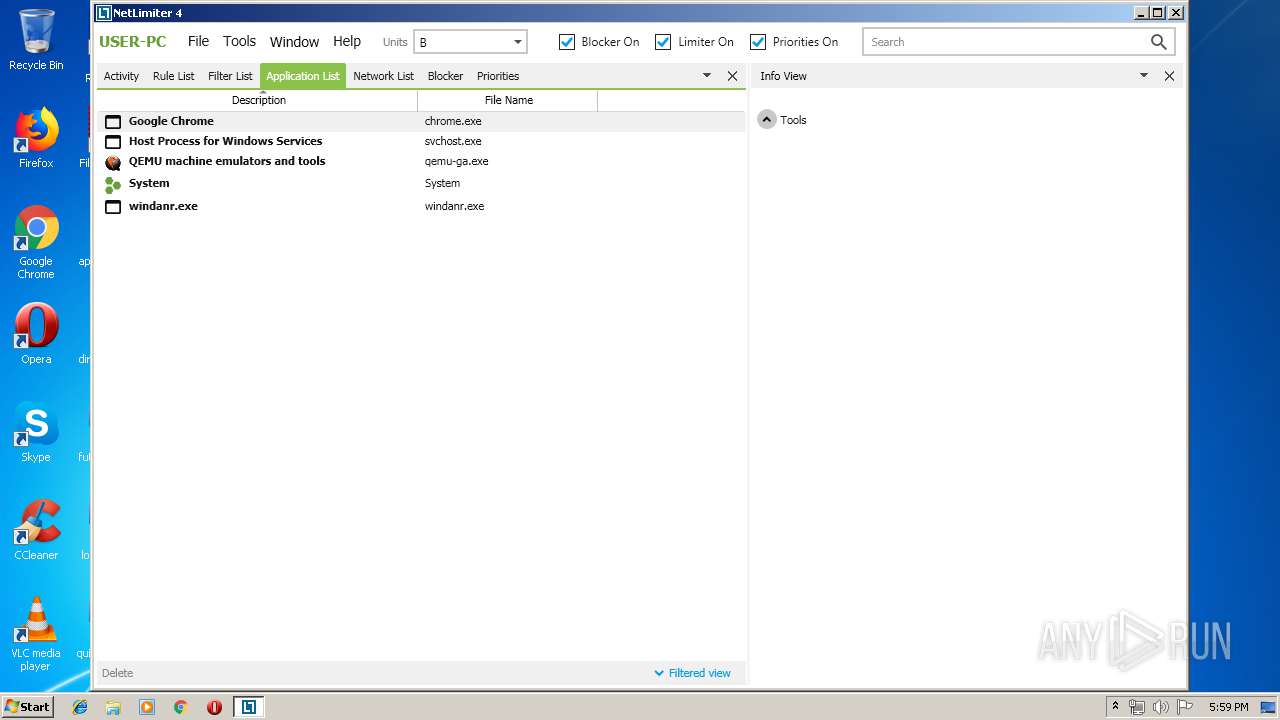Screen dimensions: 1280x720
Task: Click Internet Explorer taskbar icon
Action: pyautogui.click(x=80, y=707)
